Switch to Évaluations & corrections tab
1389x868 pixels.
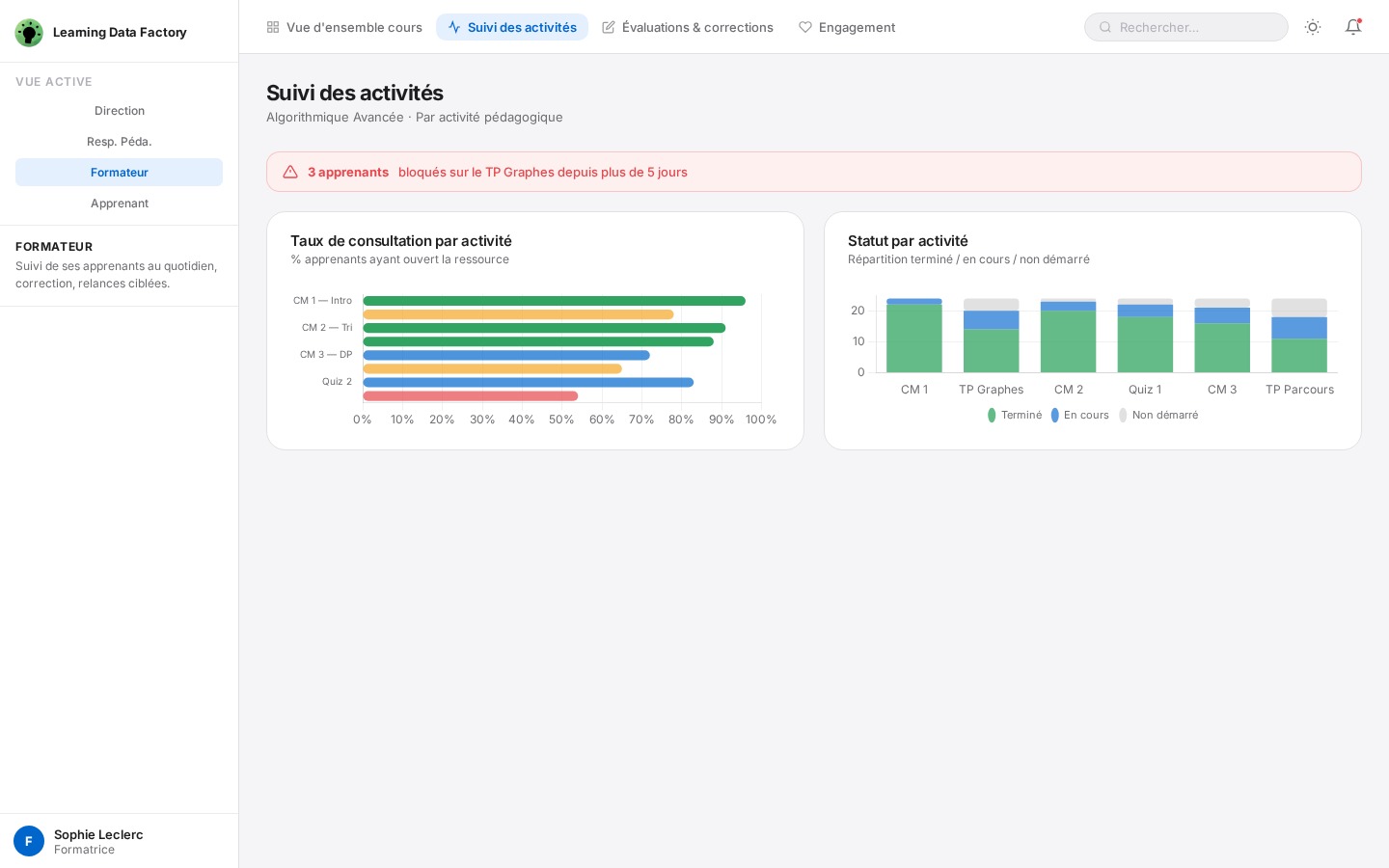point(688,27)
